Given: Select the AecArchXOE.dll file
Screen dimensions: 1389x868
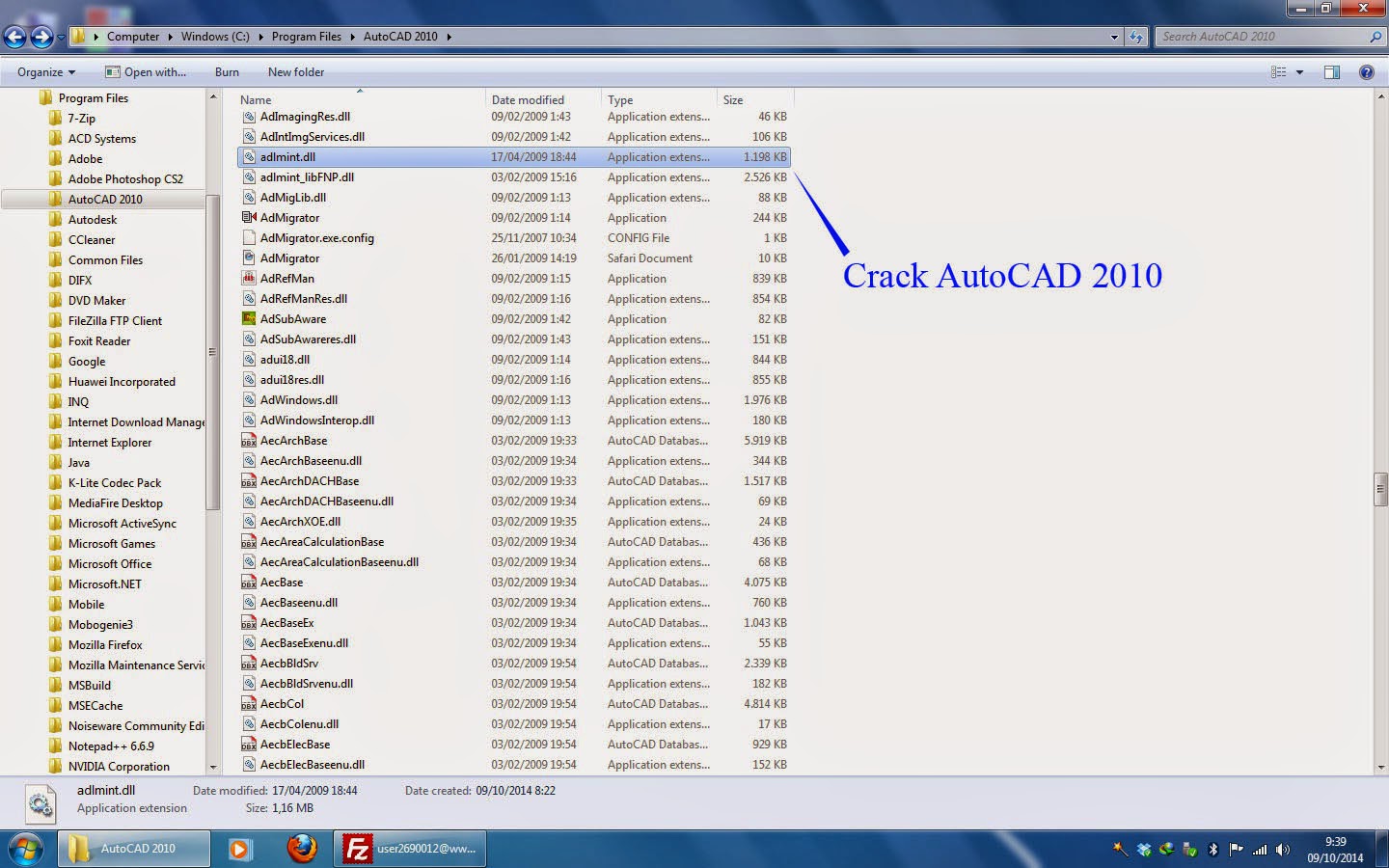Looking at the screenshot, I should [x=300, y=522].
